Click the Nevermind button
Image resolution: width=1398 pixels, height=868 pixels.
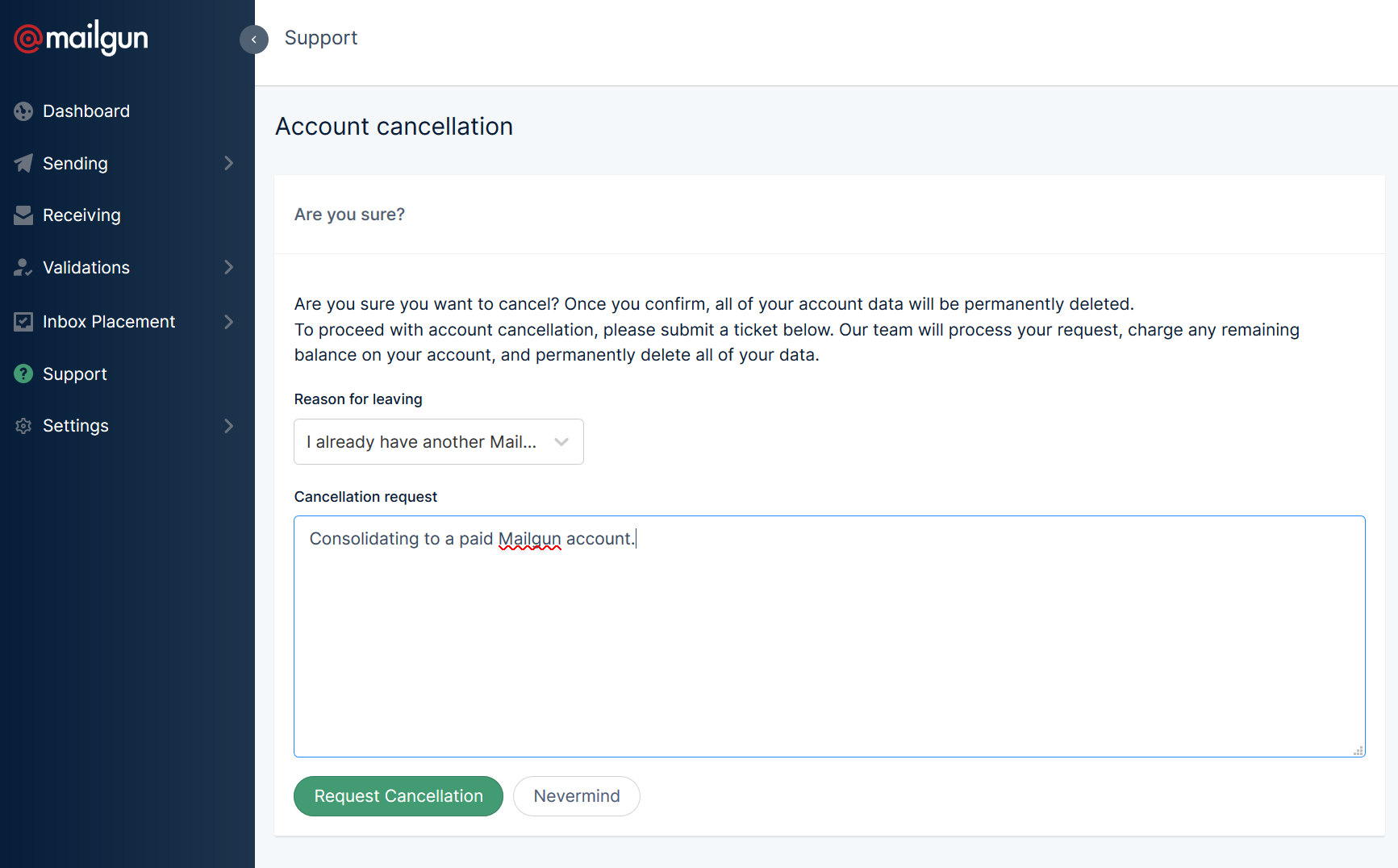click(x=577, y=796)
